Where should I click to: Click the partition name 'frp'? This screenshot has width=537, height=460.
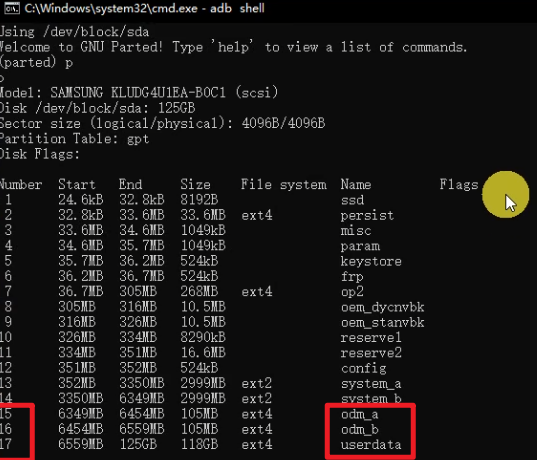point(352,277)
